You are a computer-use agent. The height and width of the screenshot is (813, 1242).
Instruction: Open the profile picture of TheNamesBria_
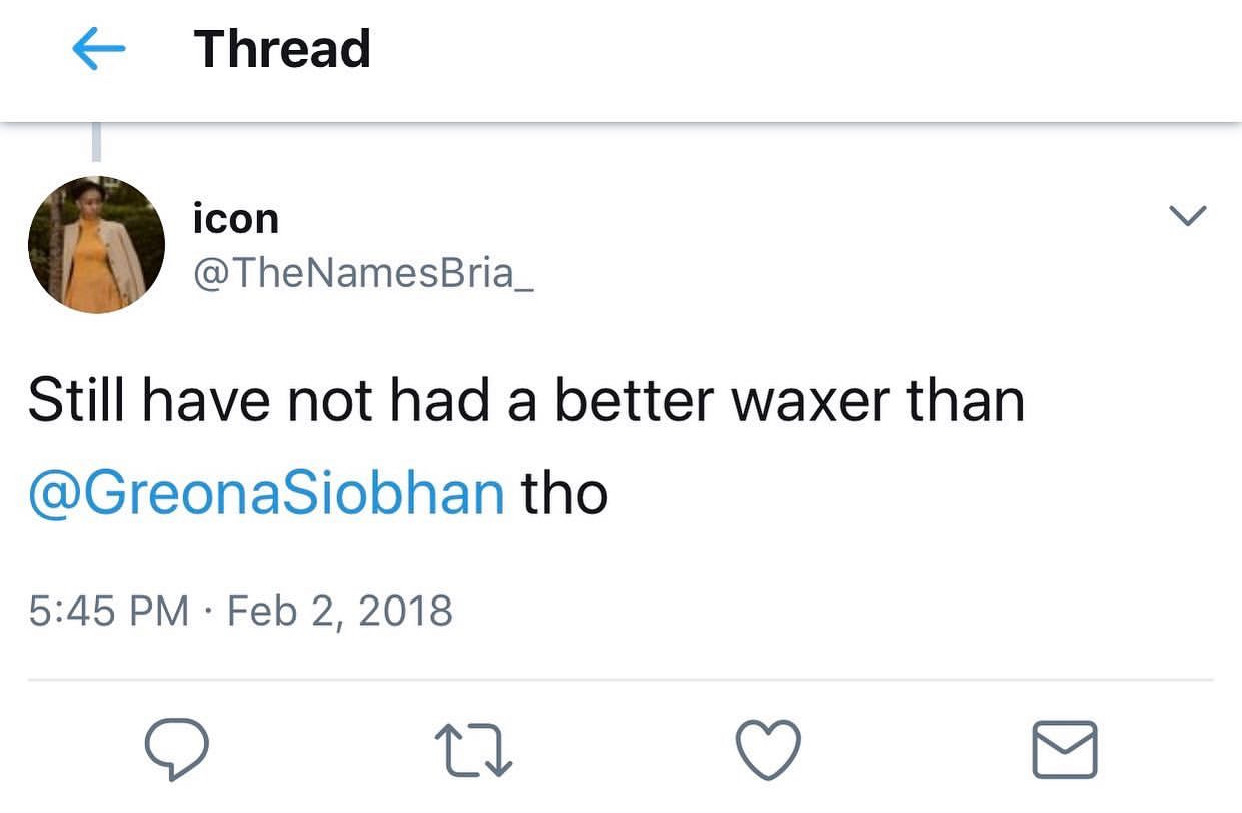click(x=96, y=245)
